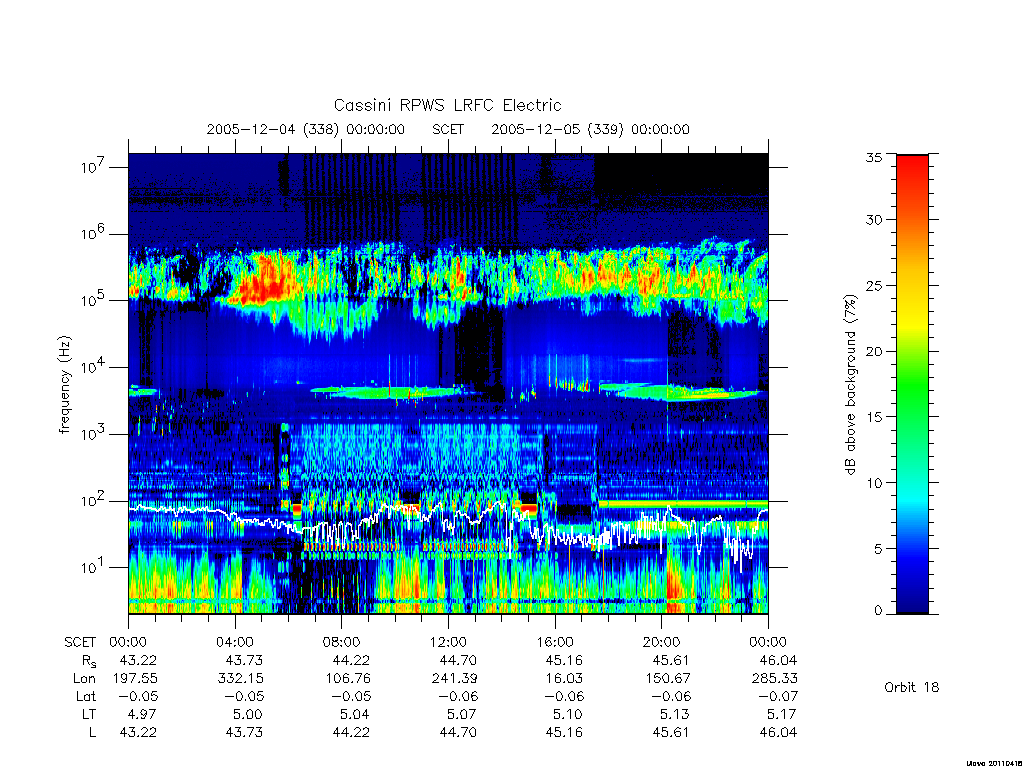Click the 30 tick on color bar

[x=874, y=220]
